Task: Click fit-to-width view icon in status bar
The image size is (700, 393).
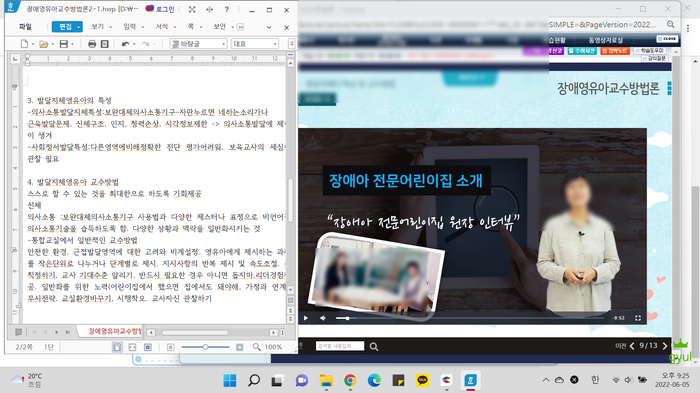Action: (x=133, y=347)
